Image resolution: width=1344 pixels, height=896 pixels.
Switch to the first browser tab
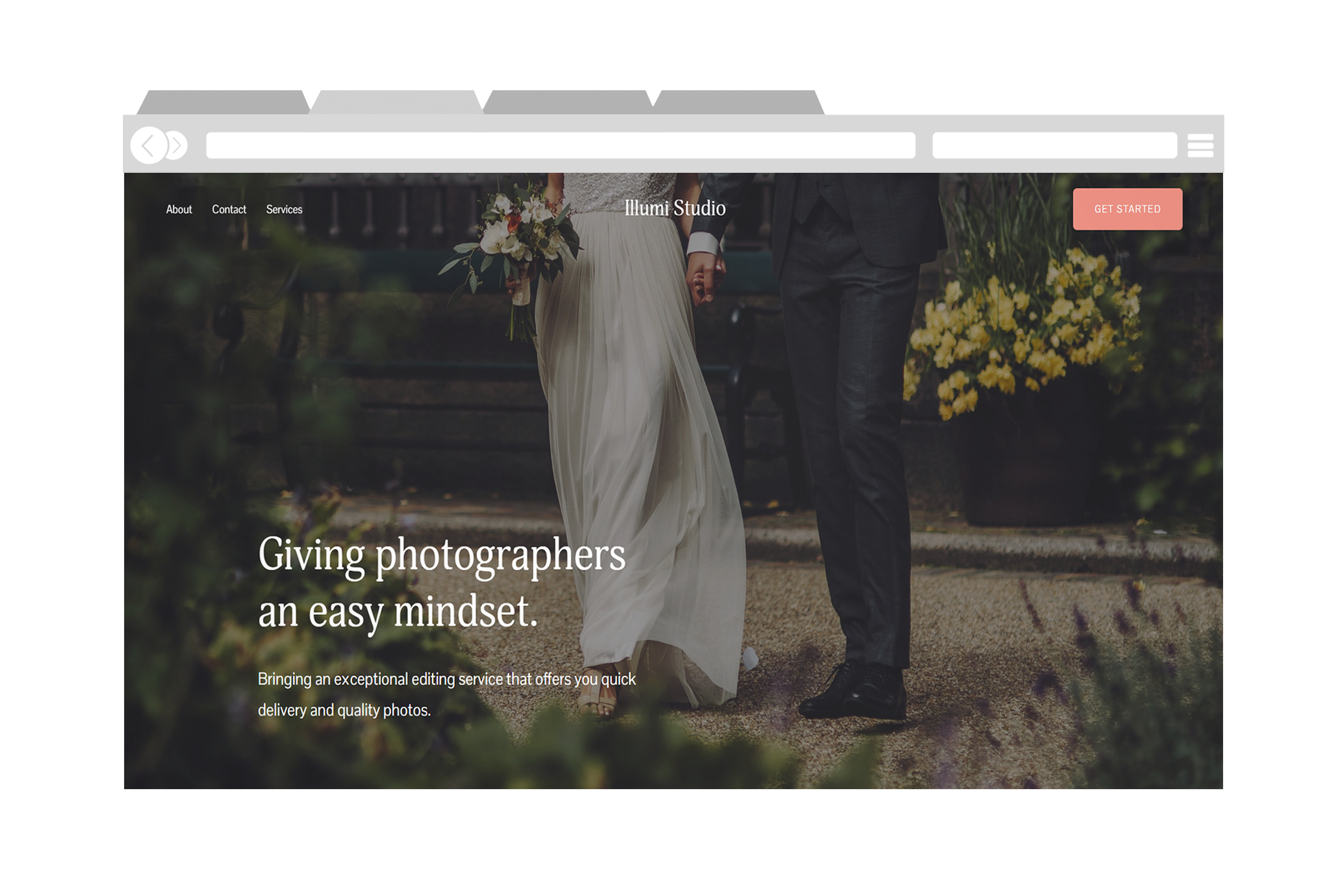point(223,102)
